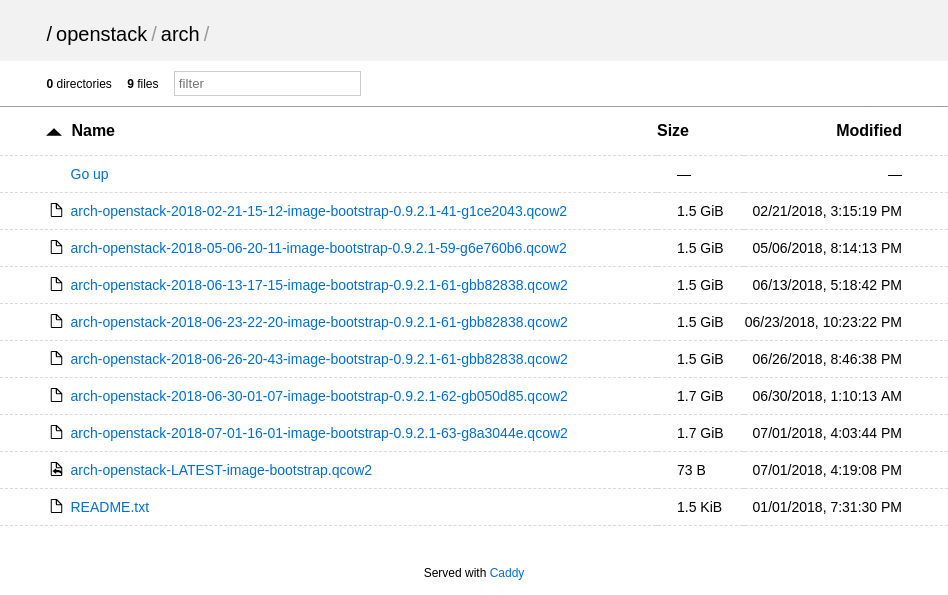
Task: Open arch-openstack-2018-06-26-20-43 qcow2 file
Action: point(319,359)
